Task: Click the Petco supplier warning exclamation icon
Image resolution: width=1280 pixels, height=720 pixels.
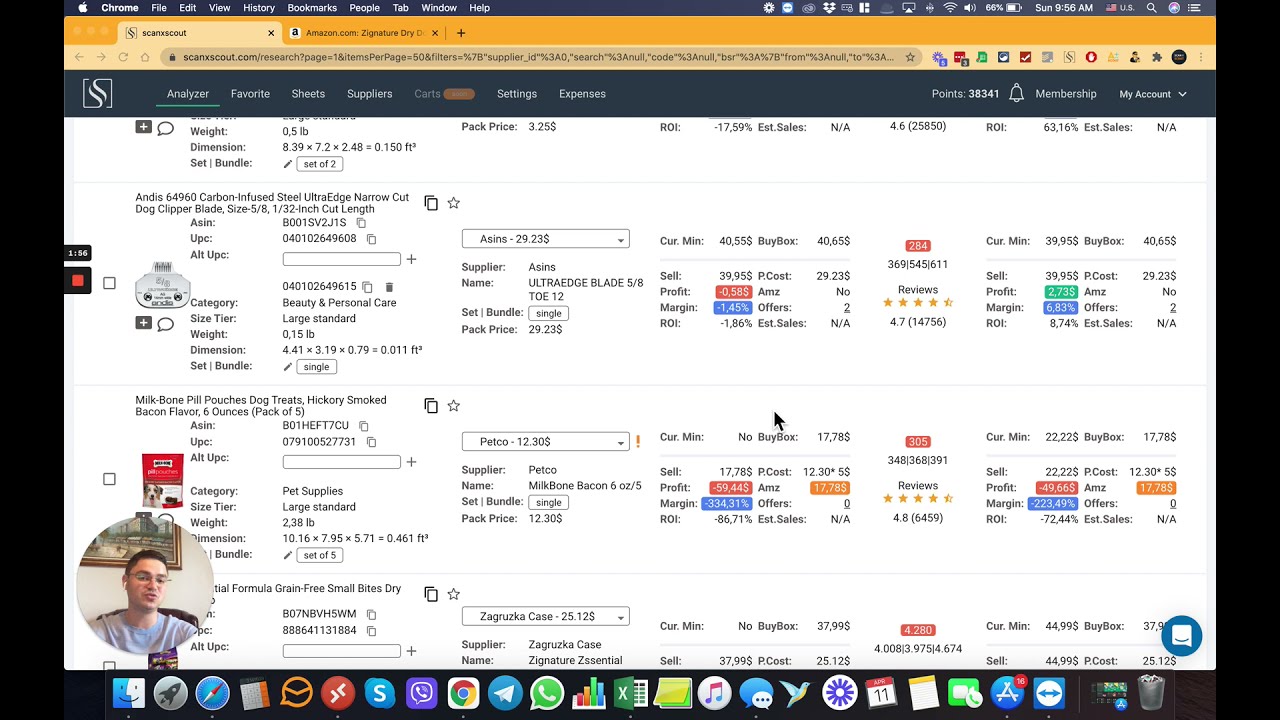Action: pos(638,441)
